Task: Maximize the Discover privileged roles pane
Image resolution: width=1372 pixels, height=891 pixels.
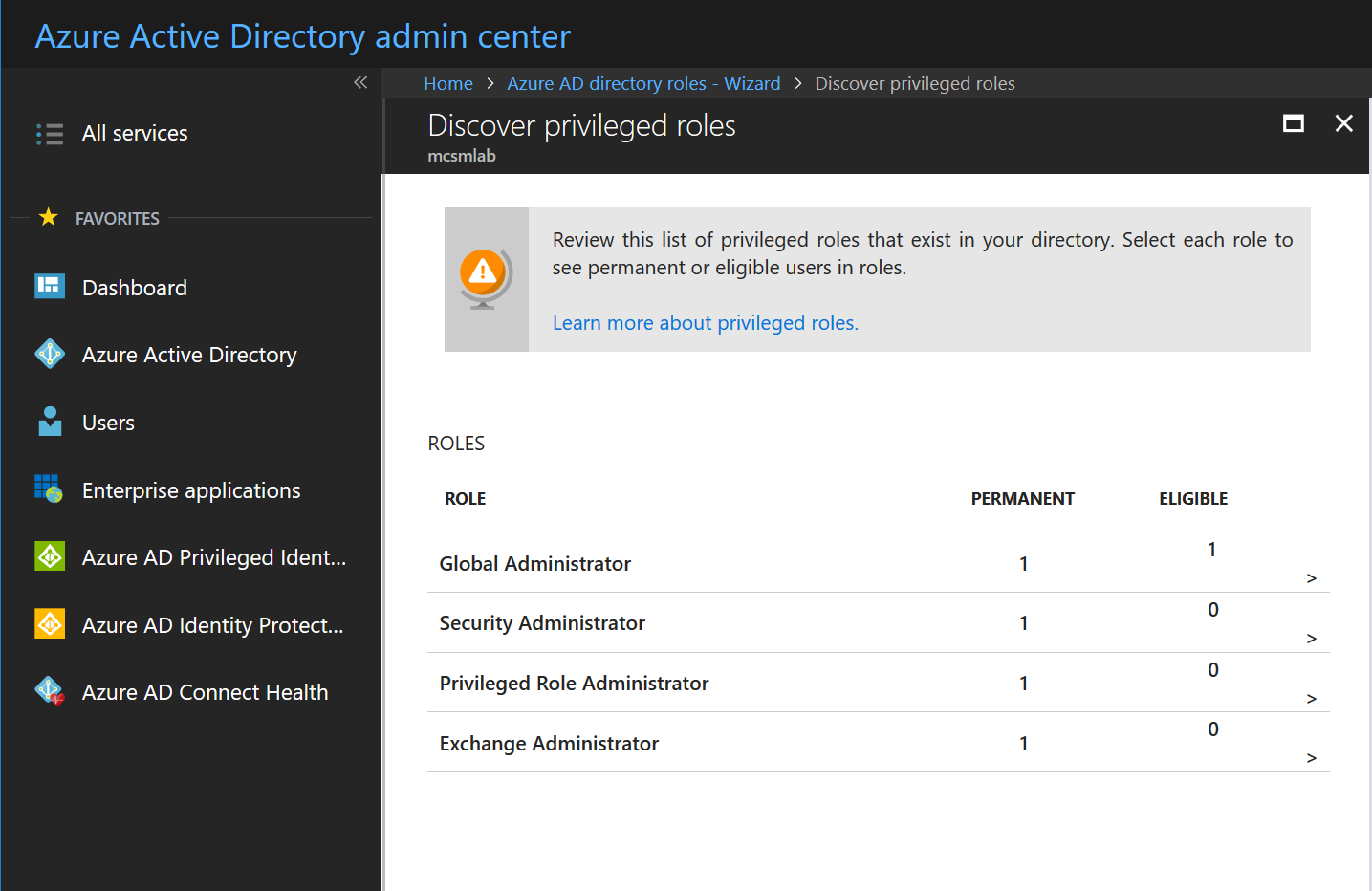Action: (1293, 123)
